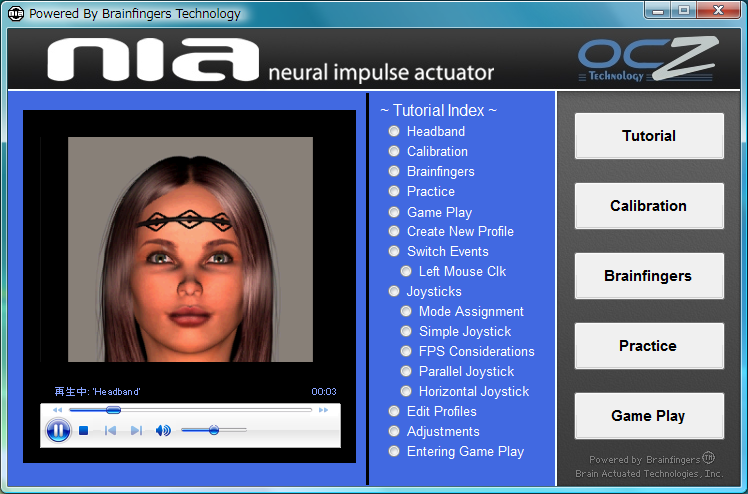Adjust the volume slider thumb
Image resolution: width=748 pixels, height=494 pixels.
coord(214,430)
